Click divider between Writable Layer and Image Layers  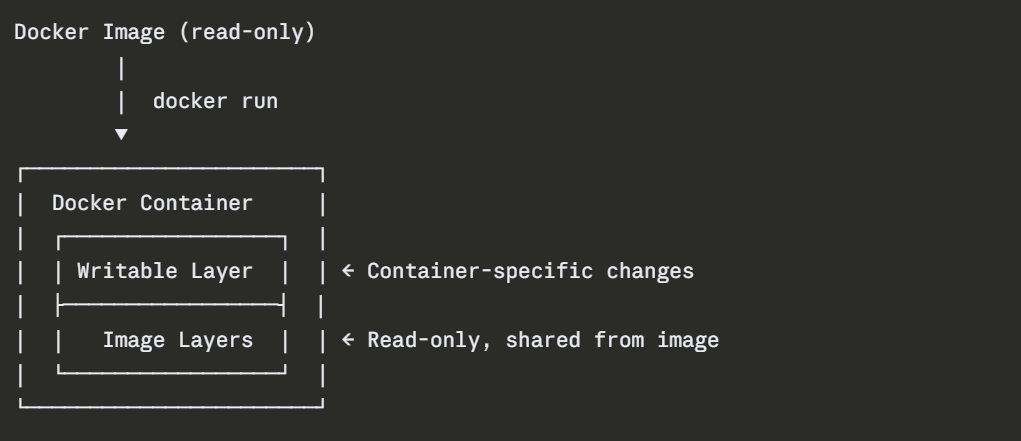(172, 302)
